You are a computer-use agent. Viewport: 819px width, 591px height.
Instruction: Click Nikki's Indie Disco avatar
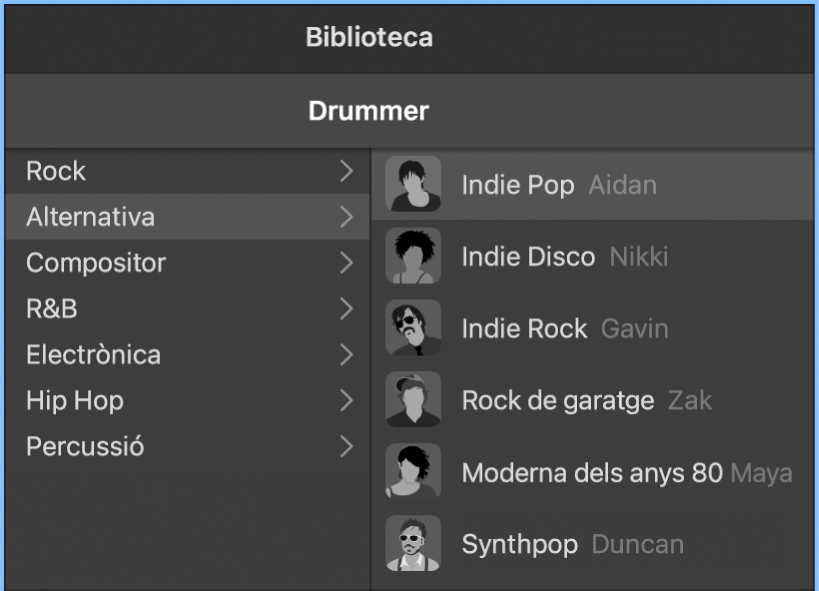pyautogui.click(x=413, y=256)
